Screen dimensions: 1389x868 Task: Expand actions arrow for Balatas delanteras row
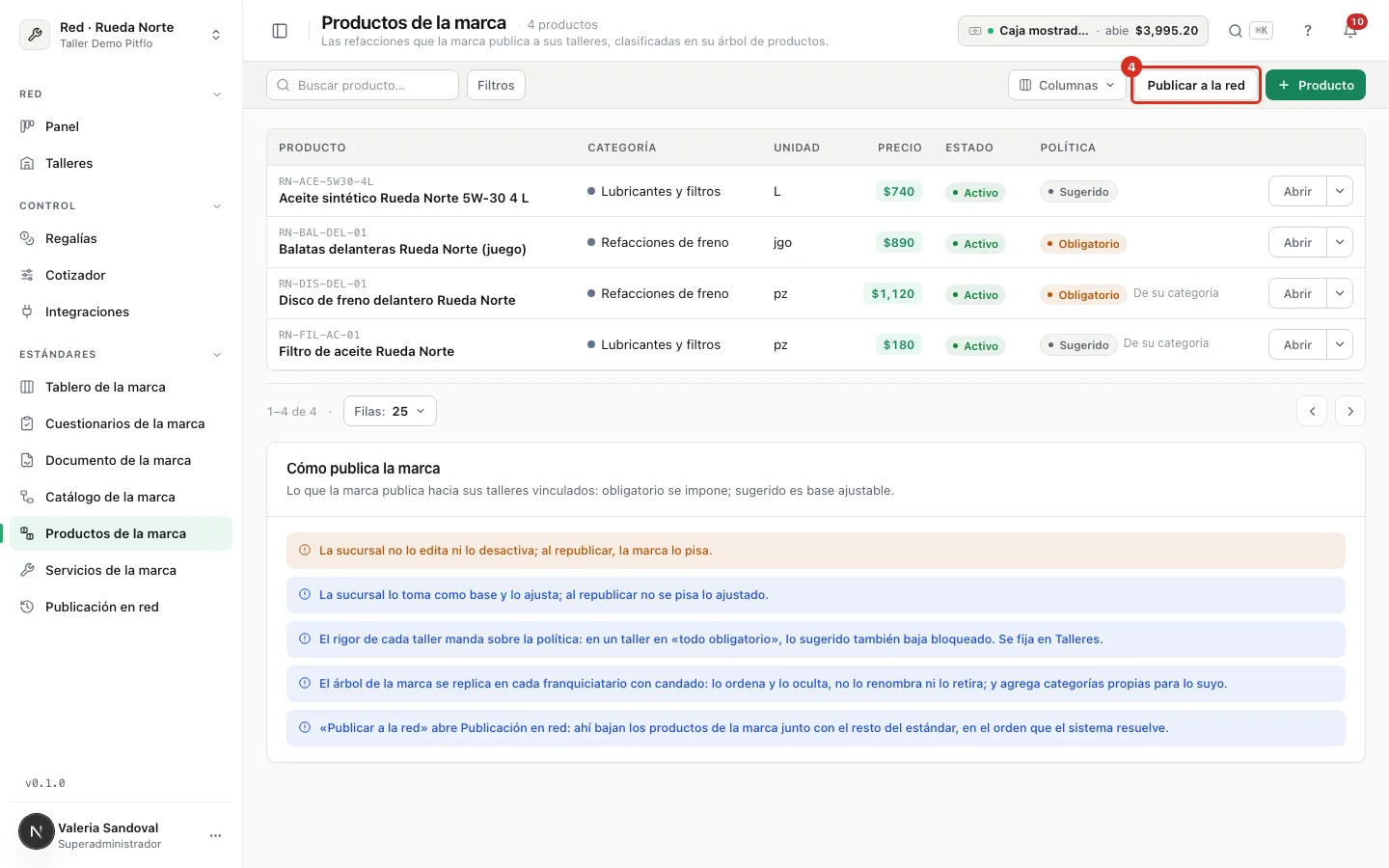tap(1340, 242)
